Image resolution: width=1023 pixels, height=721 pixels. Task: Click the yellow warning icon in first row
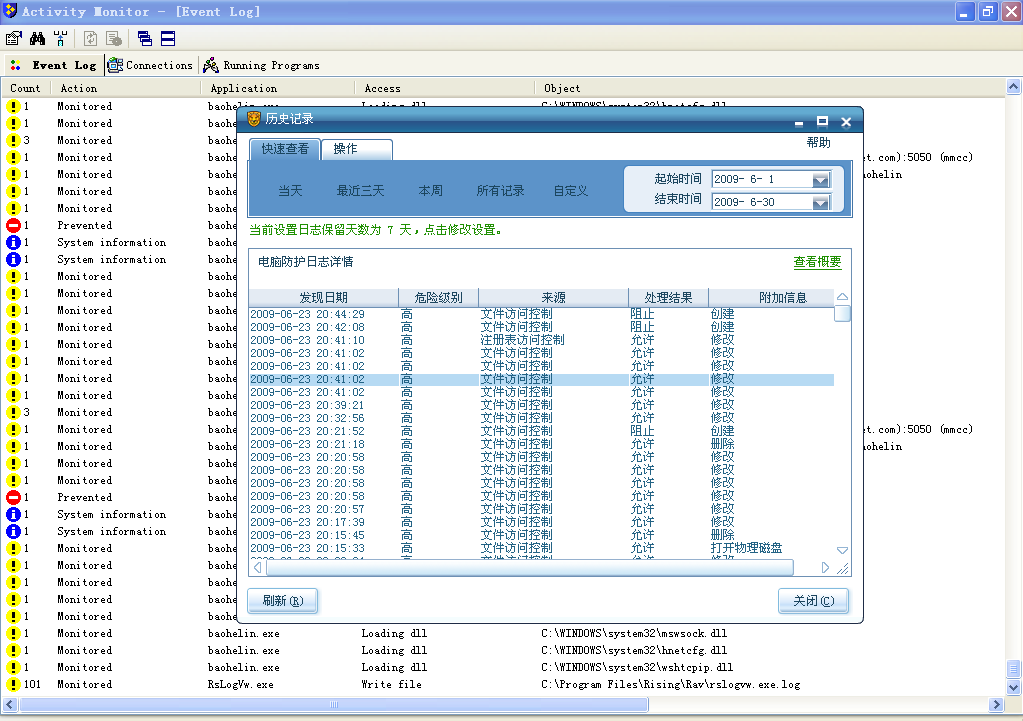[x=13, y=106]
